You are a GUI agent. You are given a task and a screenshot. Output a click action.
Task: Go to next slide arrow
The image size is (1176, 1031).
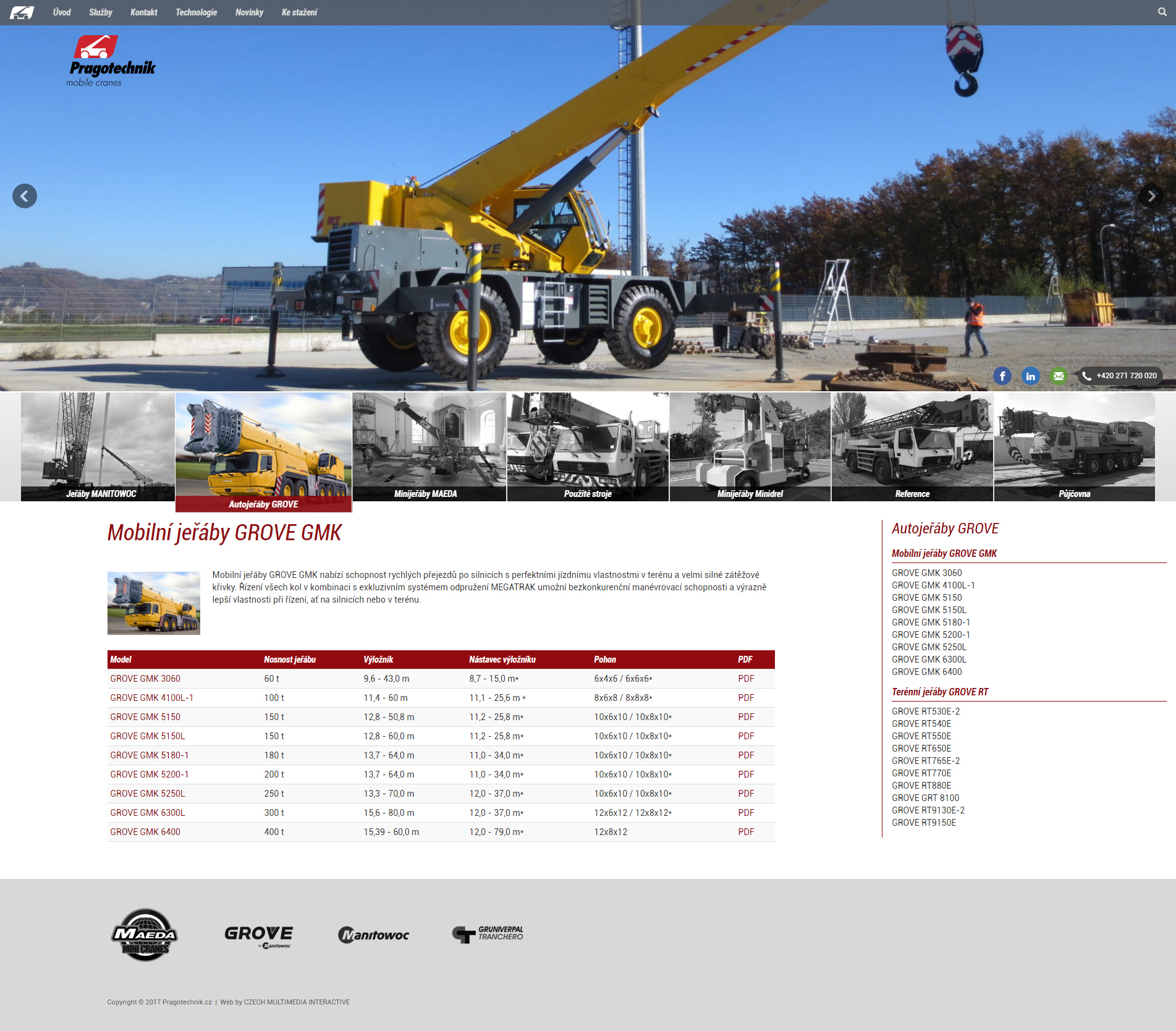[1151, 196]
